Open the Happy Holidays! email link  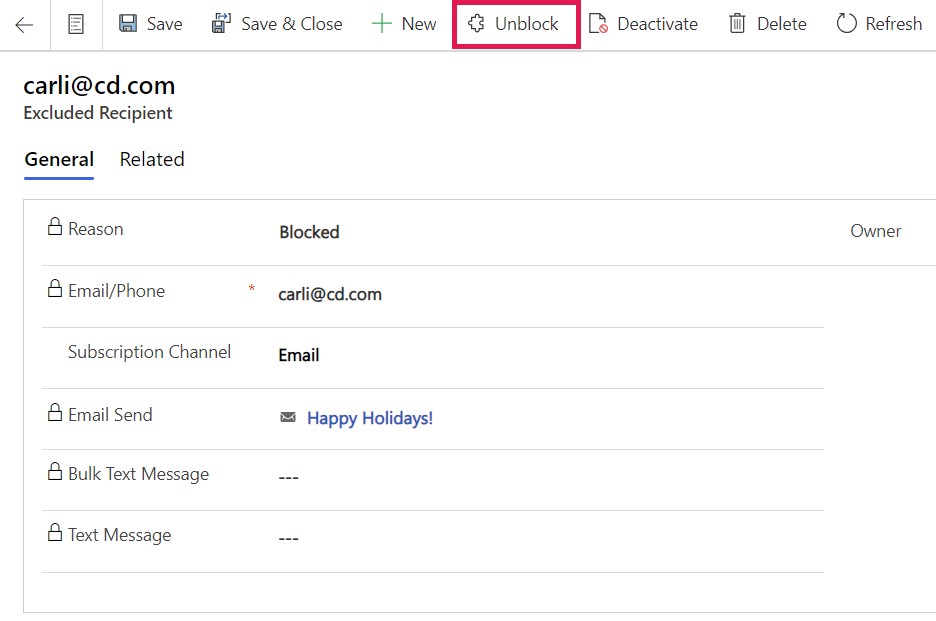(370, 418)
